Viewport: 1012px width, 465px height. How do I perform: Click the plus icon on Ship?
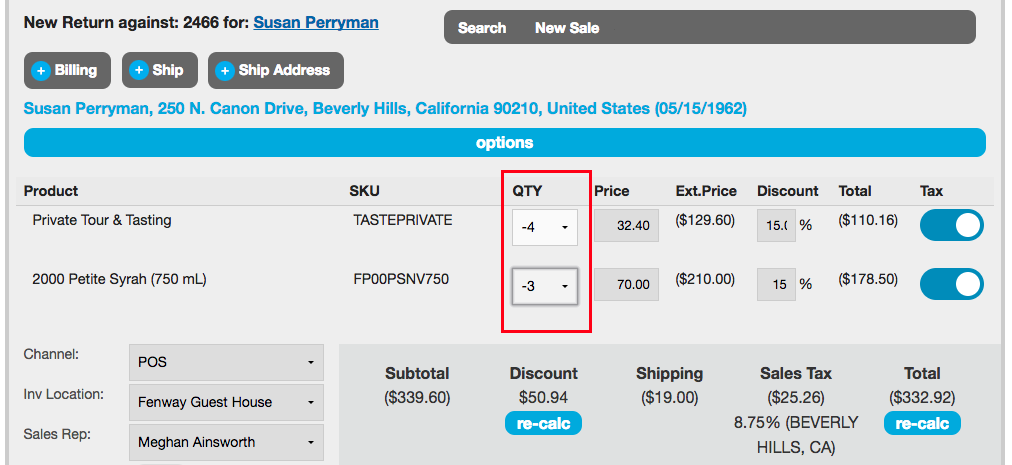click(x=140, y=71)
